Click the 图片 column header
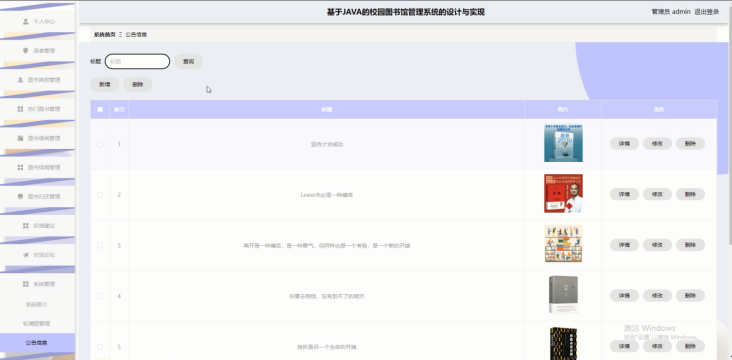This screenshot has width=732, height=360. 563,110
